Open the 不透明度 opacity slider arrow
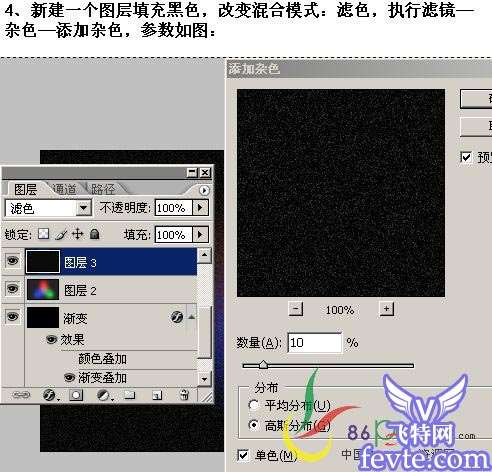 [200, 208]
